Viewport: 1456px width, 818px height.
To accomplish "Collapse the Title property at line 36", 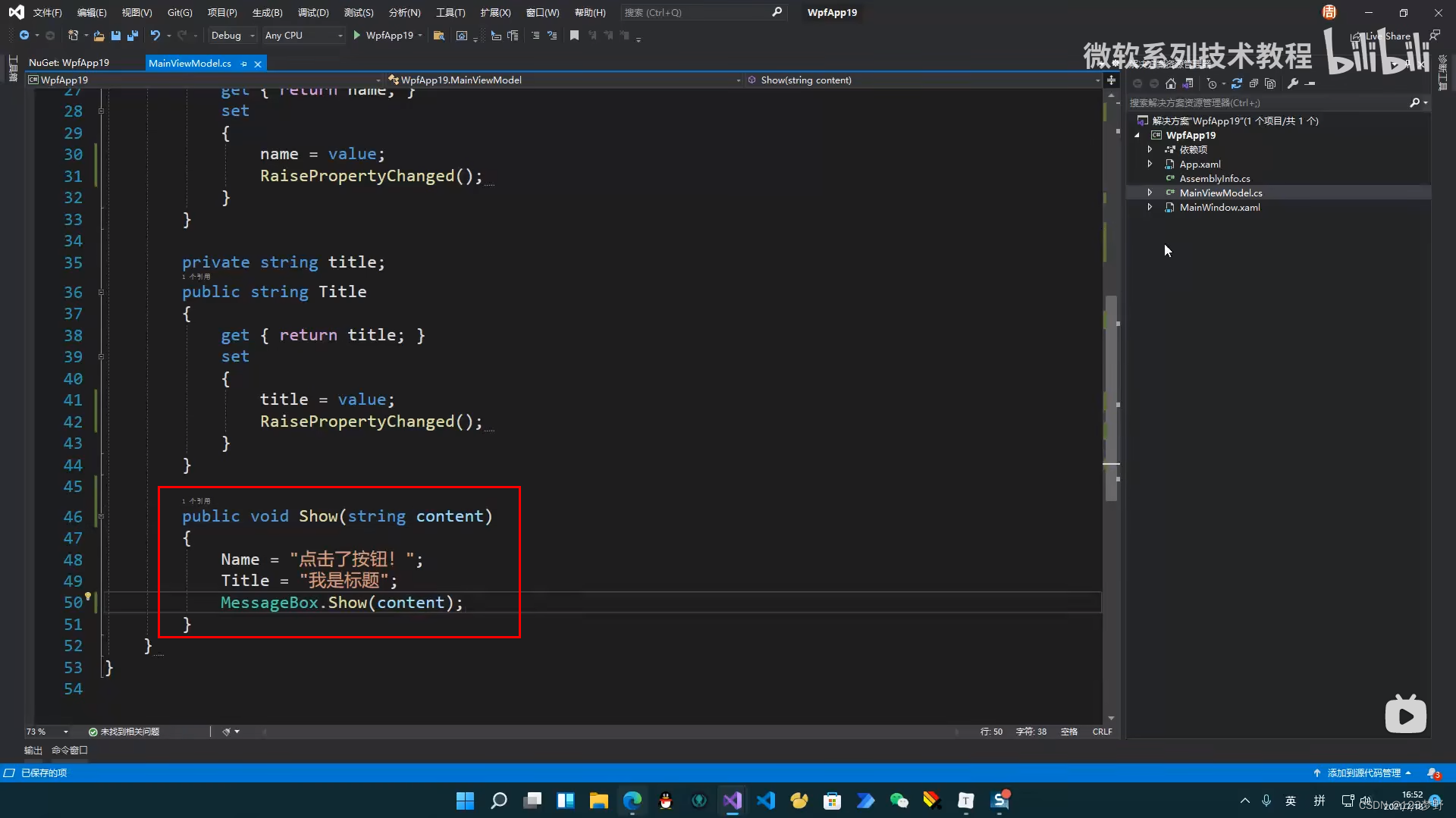I will 100,292.
